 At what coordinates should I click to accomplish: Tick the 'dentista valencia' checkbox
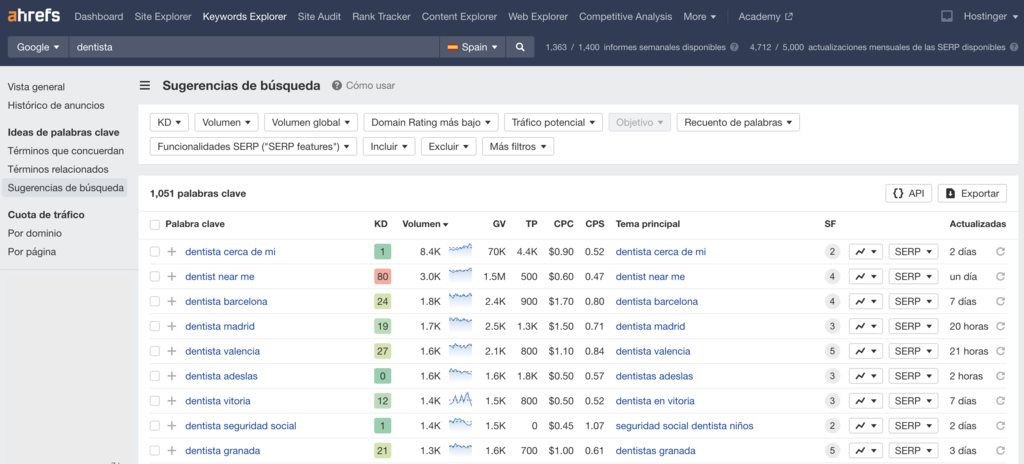pyautogui.click(x=155, y=351)
